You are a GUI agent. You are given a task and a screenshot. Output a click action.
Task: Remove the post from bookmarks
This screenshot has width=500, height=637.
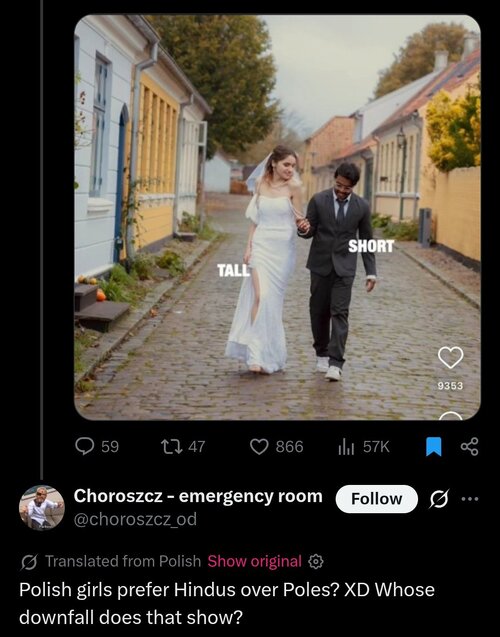coord(433,446)
